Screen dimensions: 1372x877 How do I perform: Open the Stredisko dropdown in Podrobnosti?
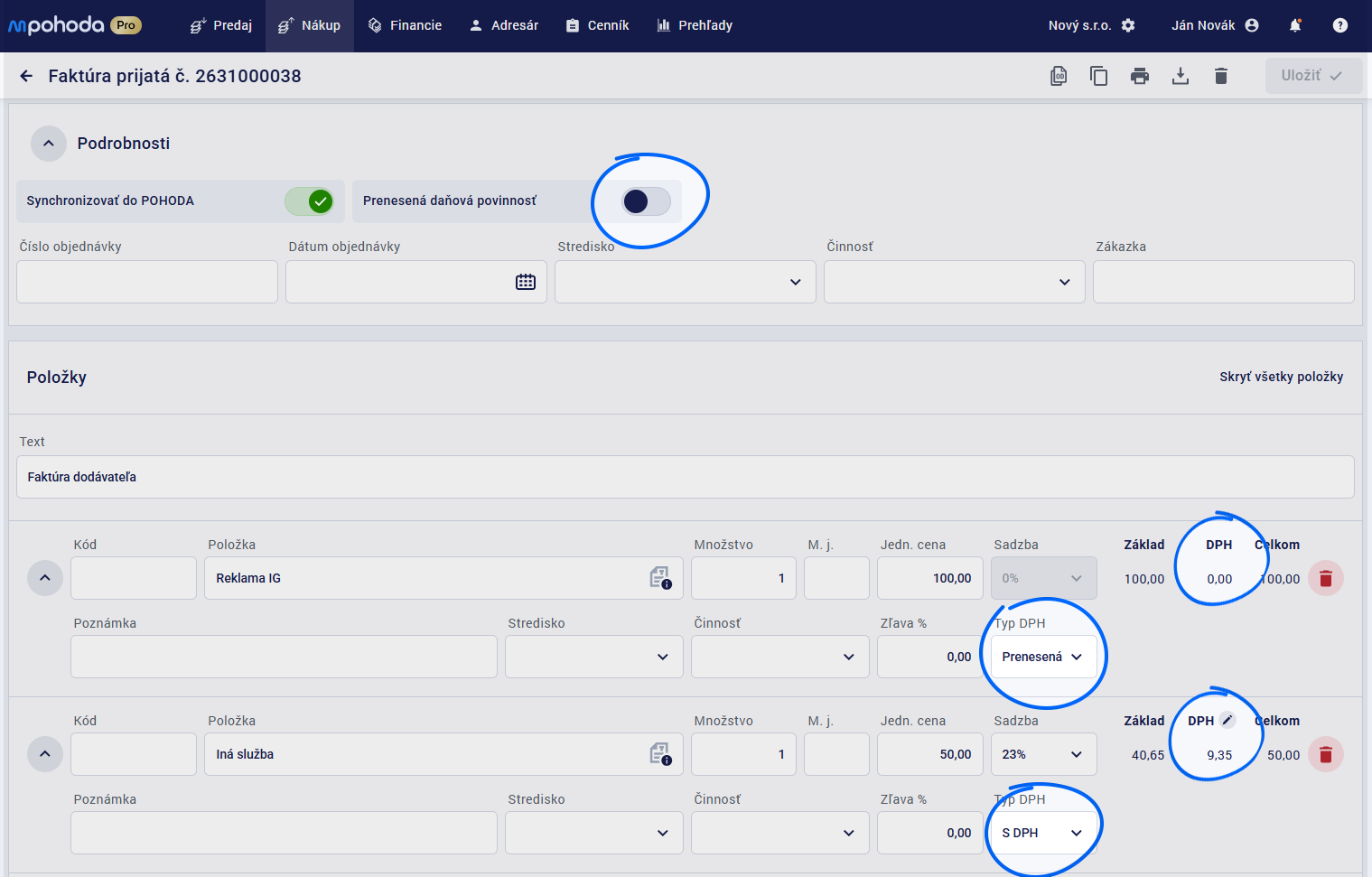point(686,282)
